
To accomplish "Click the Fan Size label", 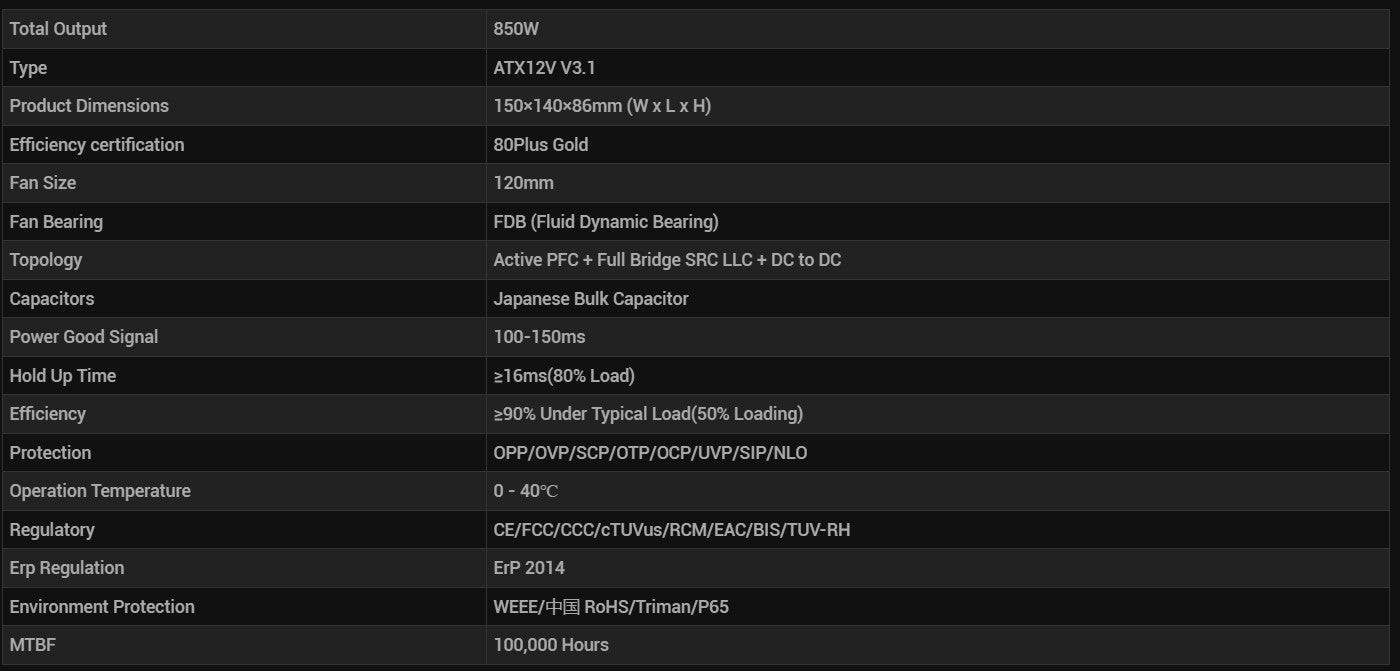I will [x=43, y=183].
